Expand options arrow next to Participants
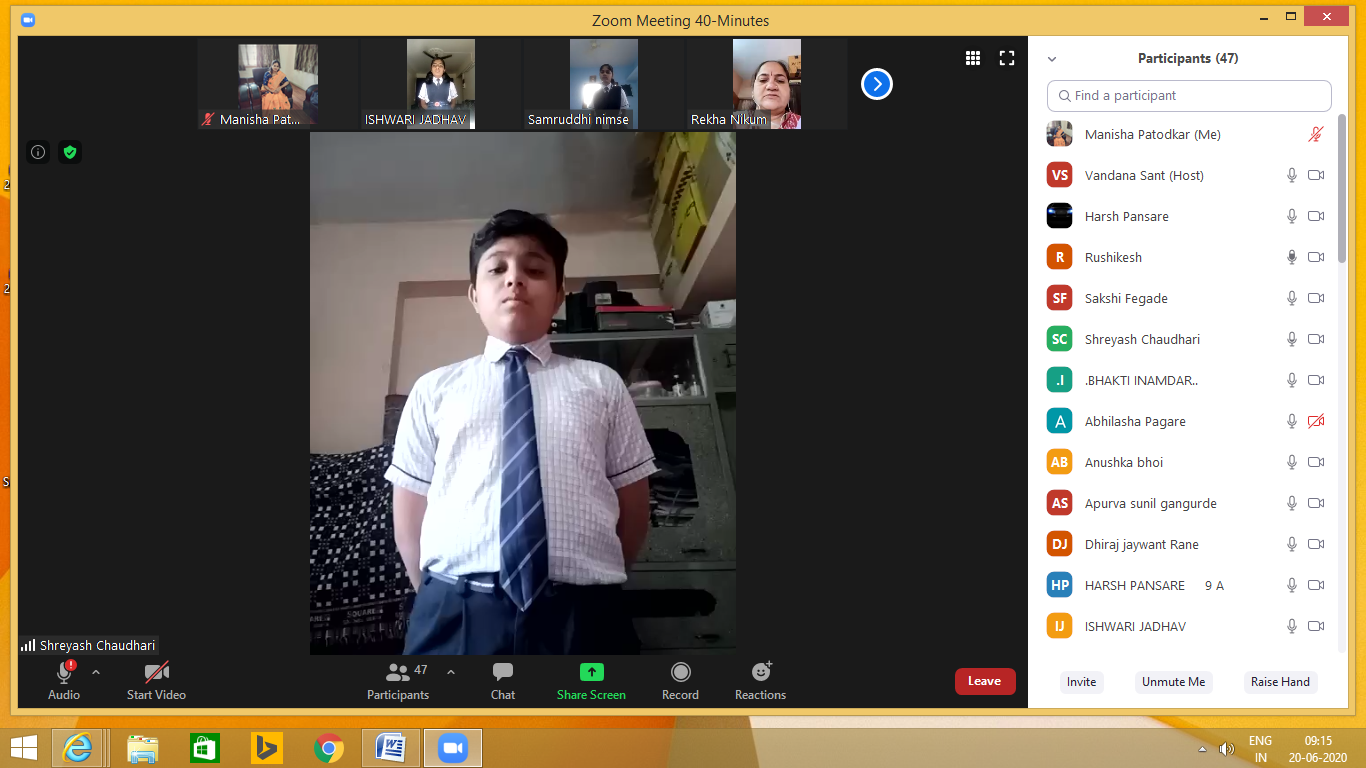Image resolution: width=1366 pixels, height=768 pixels. (x=451, y=672)
